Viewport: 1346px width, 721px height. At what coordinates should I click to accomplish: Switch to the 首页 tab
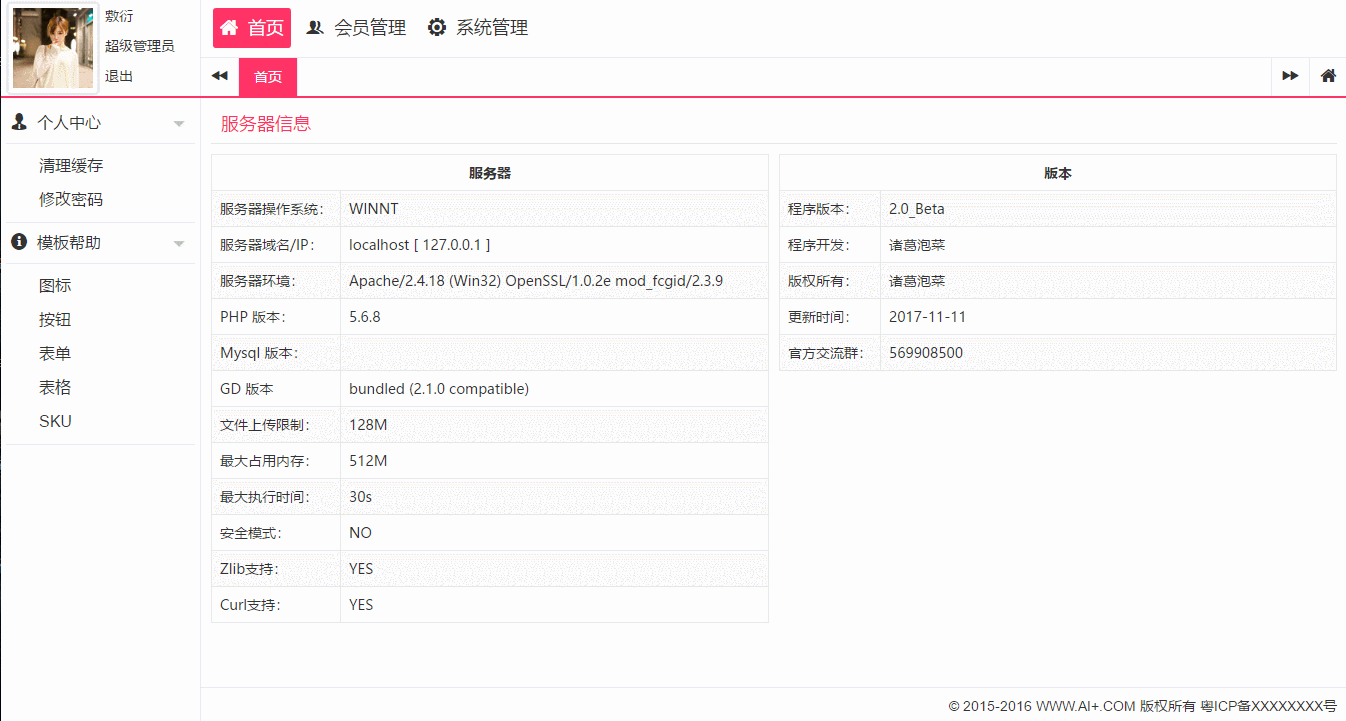coord(268,77)
